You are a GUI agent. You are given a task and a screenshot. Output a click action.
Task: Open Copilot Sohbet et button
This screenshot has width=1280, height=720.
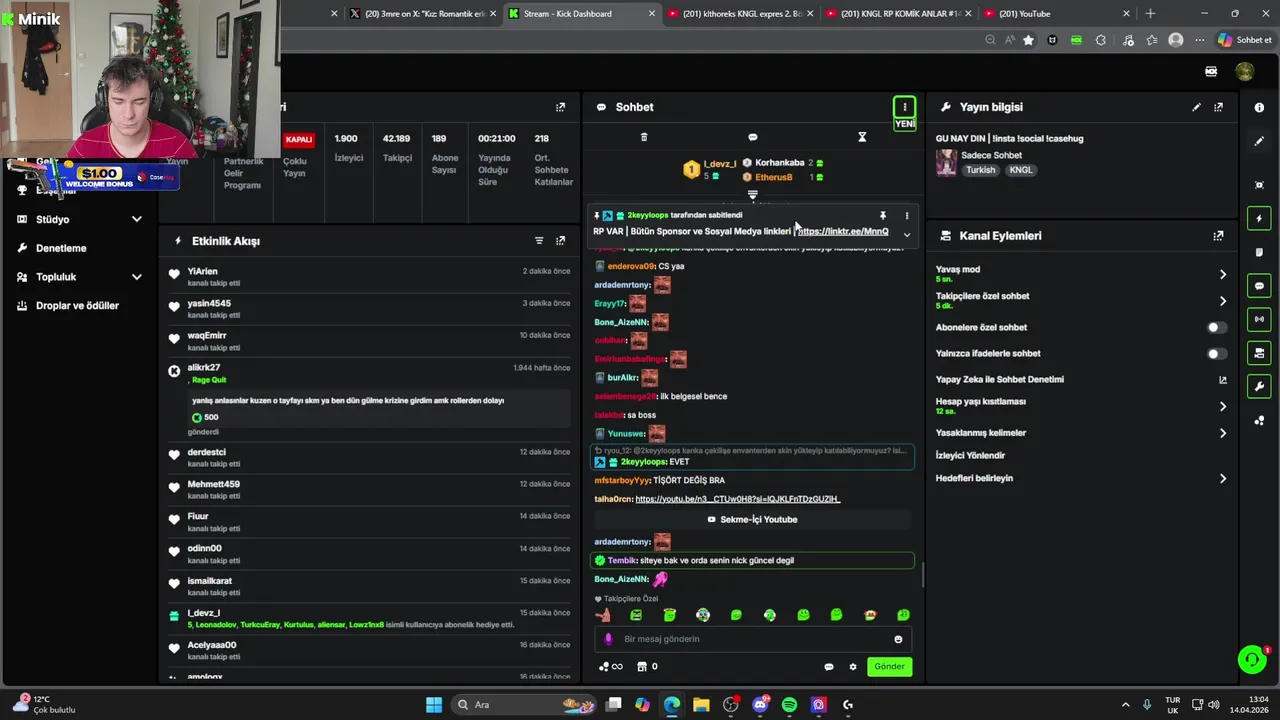coord(1245,40)
